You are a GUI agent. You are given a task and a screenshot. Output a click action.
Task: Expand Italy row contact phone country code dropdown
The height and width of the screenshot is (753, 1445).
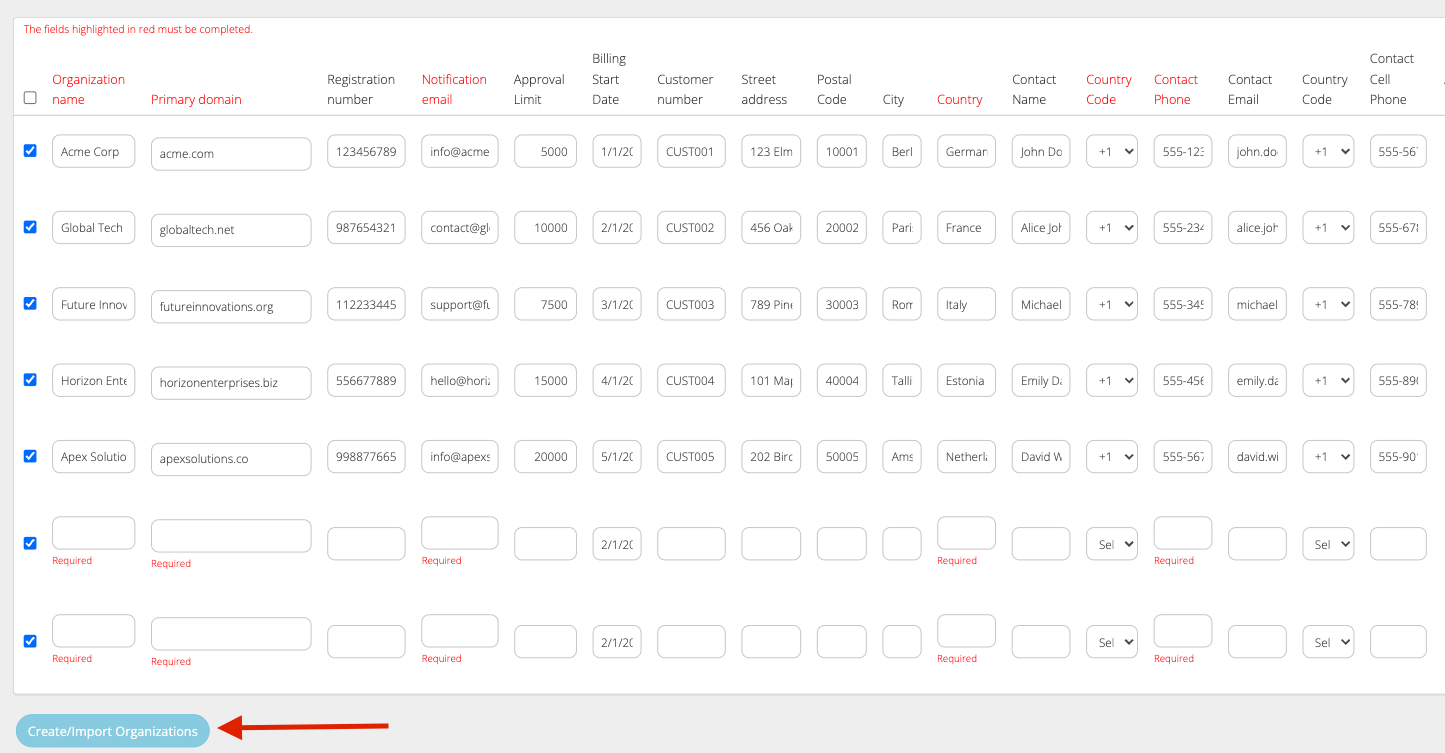coord(1111,304)
